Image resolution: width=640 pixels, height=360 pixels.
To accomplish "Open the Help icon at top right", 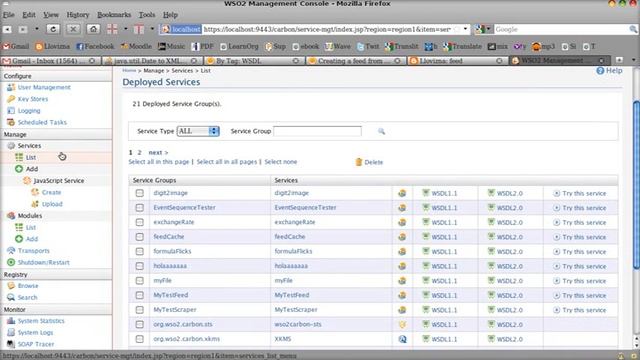I will pyautogui.click(x=600, y=71).
